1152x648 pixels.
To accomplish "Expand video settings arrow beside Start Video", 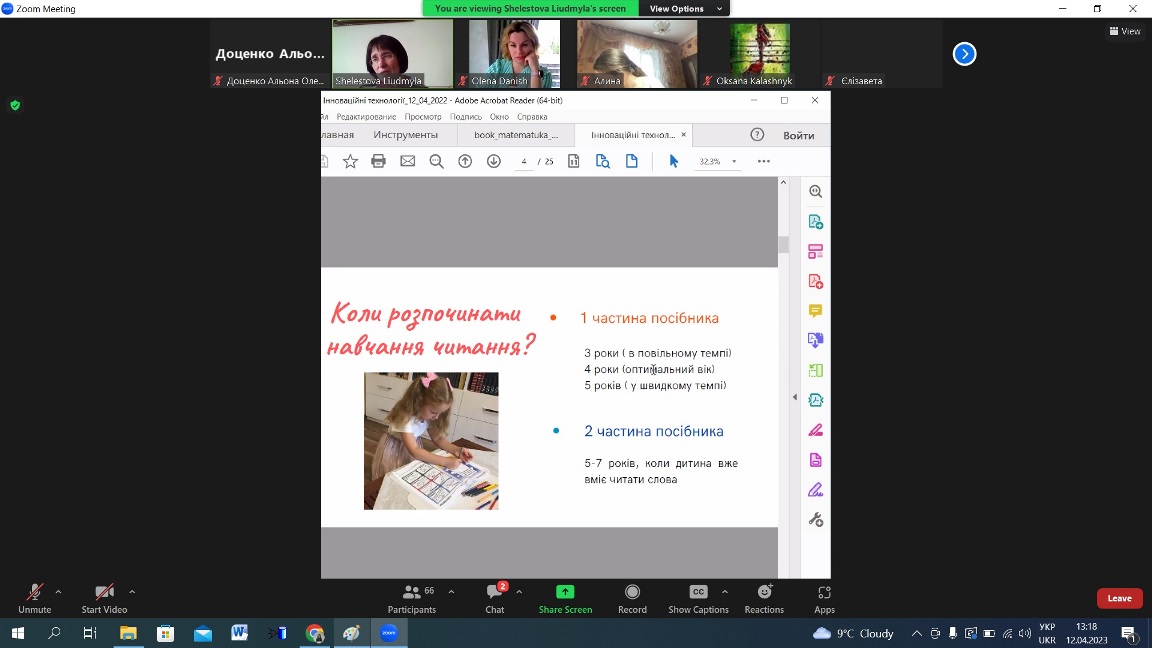I will pos(132,591).
